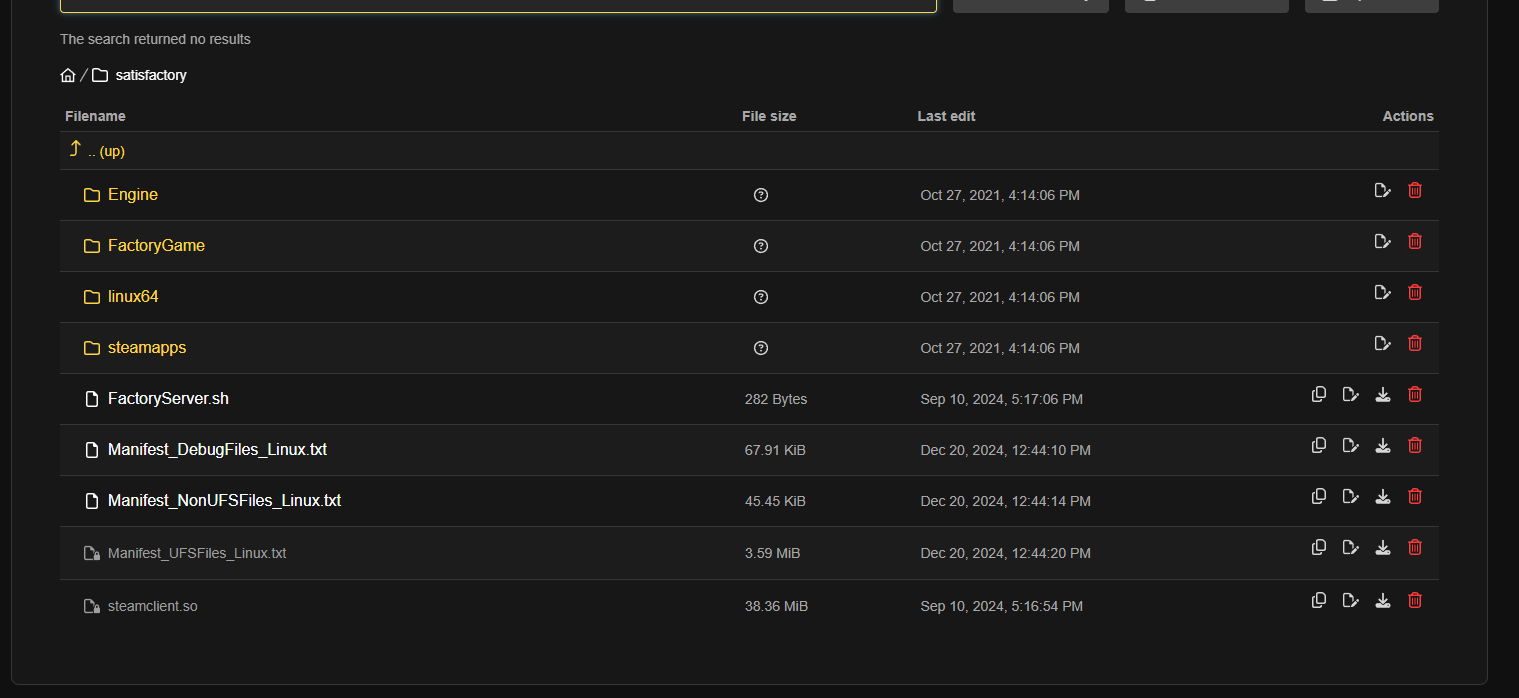This screenshot has width=1519, height=698.
Task: Delete the Engine folder
Action: pyautogui.click(x=1414, y=190)
